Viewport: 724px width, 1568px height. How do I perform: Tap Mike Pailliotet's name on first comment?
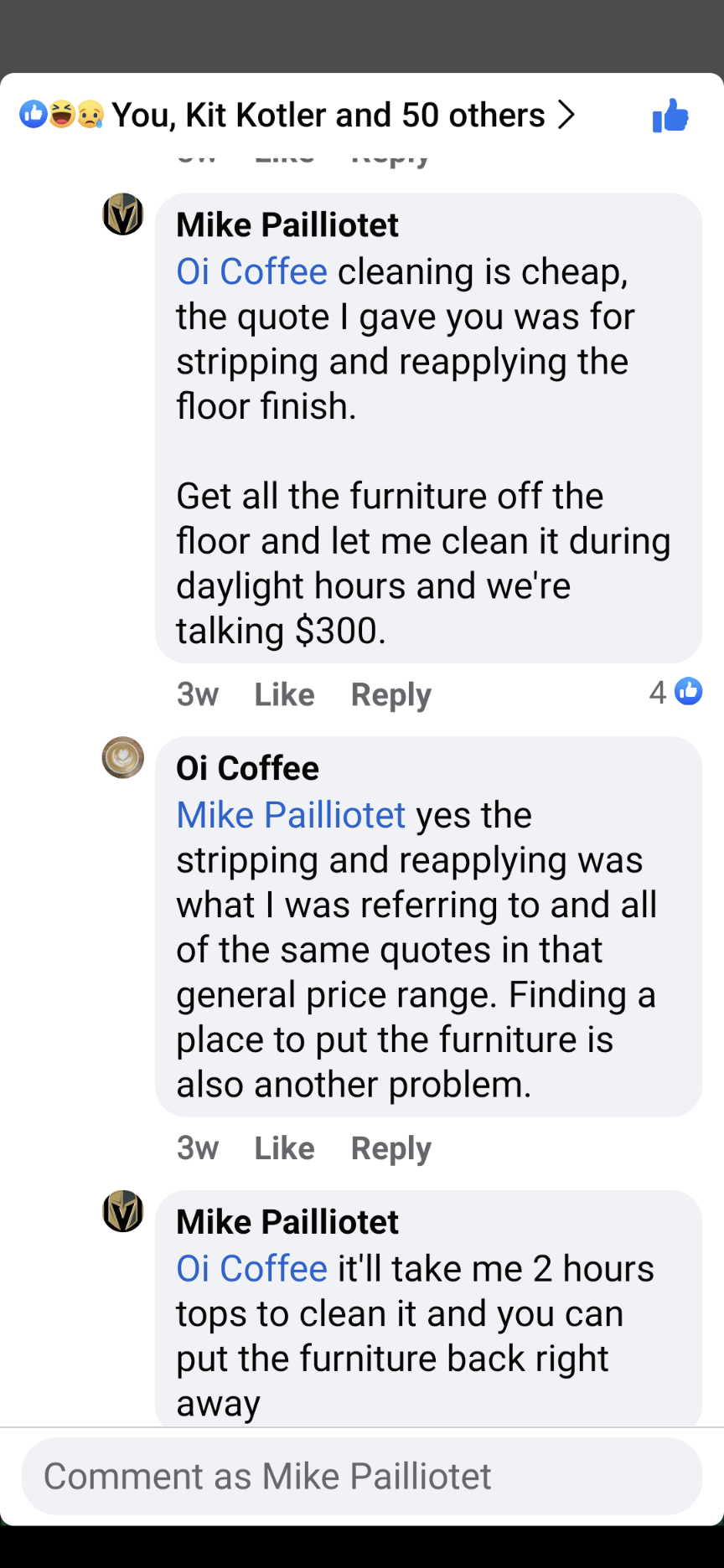click(x=287, y=225)
